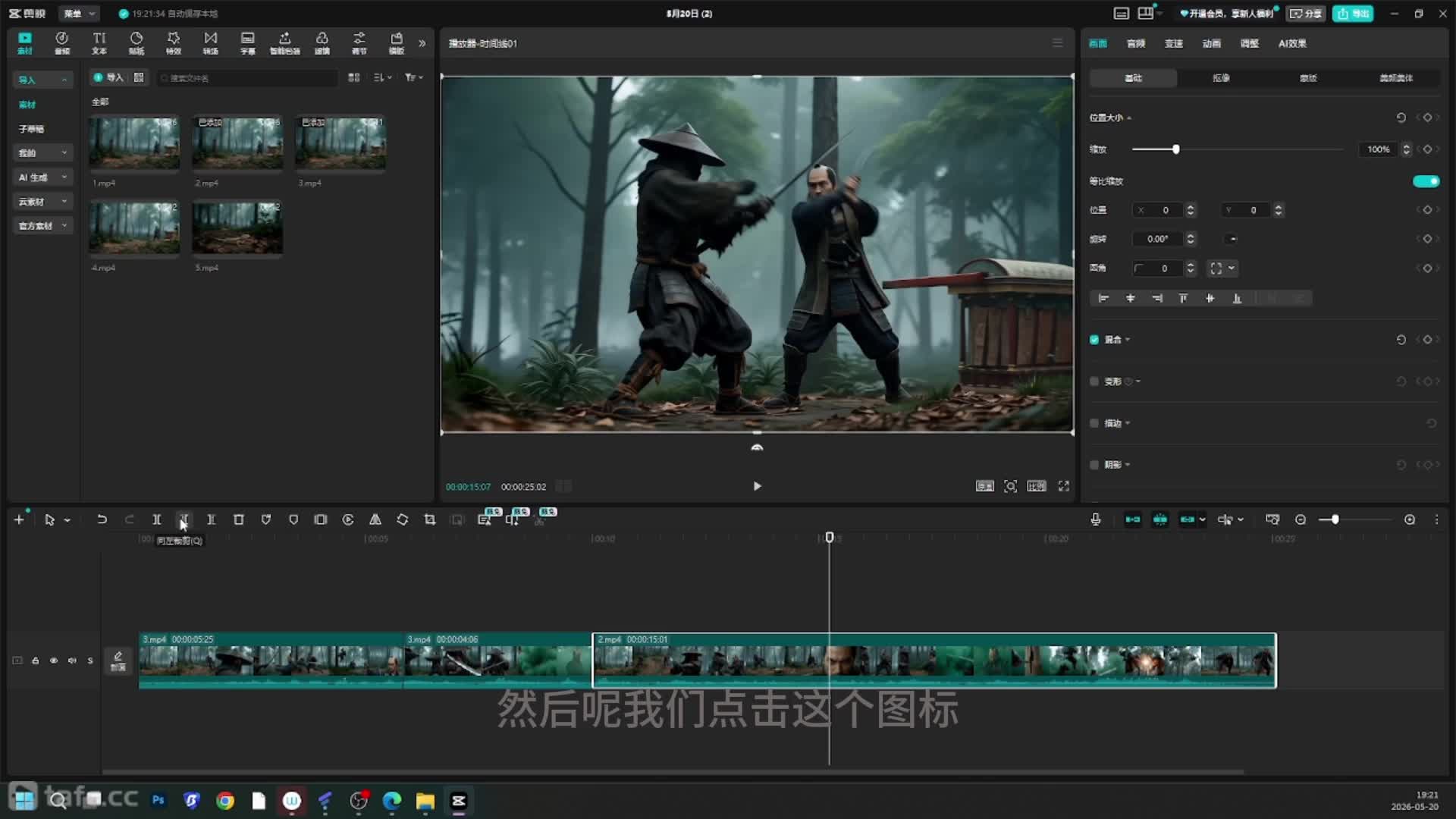1456x819 pixels.
Task: Select the 抠像 cutout sub-tab
Action: click(x=1221, y=78)
